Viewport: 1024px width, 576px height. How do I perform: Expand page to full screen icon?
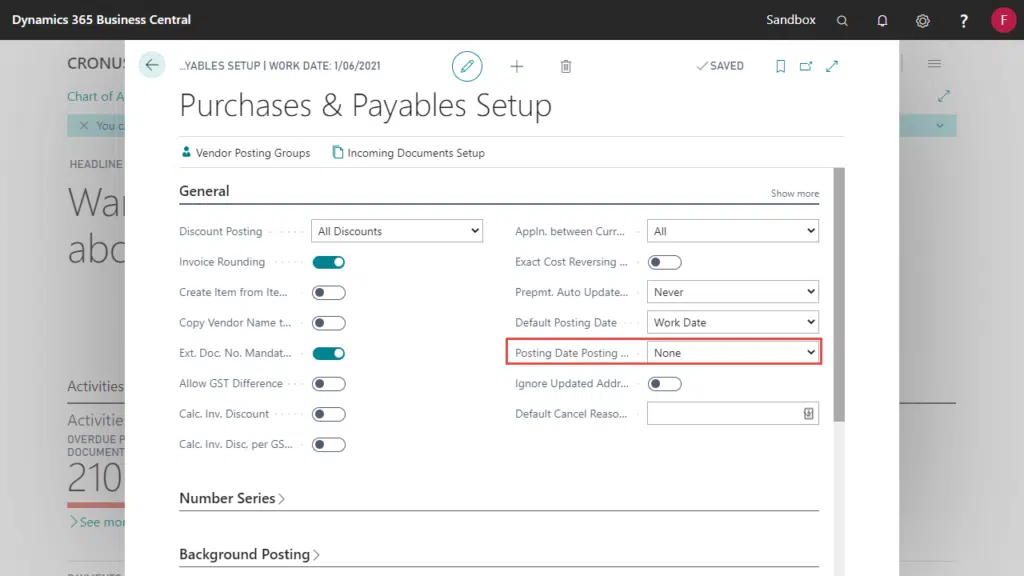(832, 66)
